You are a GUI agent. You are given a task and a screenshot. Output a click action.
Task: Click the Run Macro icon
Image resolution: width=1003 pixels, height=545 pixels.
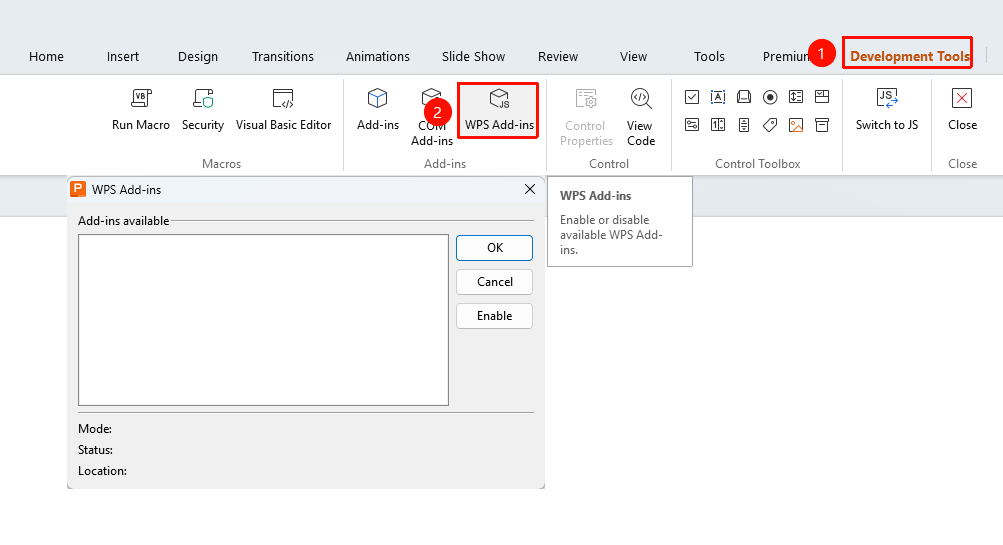pyautogui.click(x=141, y=98)
